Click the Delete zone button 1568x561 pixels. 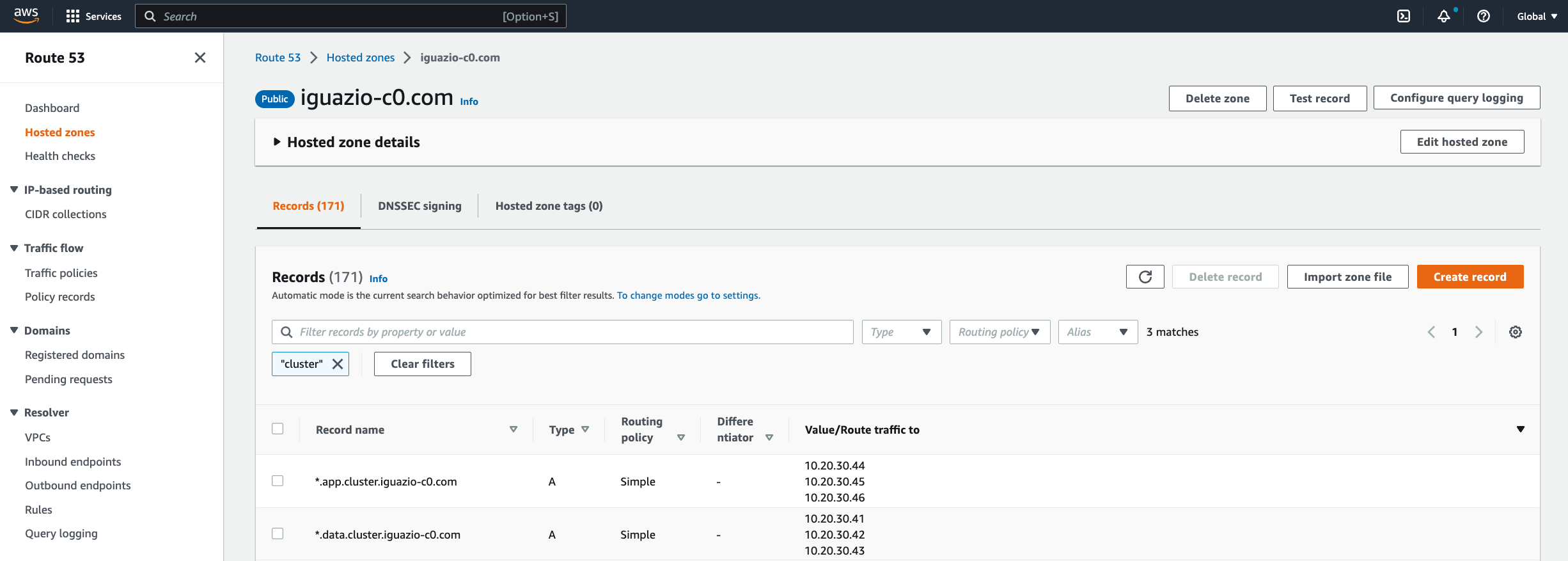point(1218,99)
